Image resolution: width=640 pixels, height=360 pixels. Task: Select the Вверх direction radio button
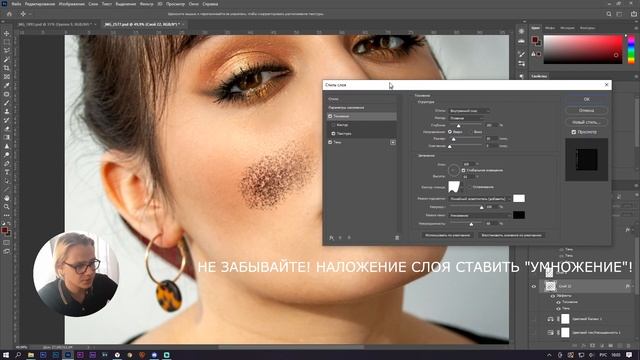coord(450,132)
